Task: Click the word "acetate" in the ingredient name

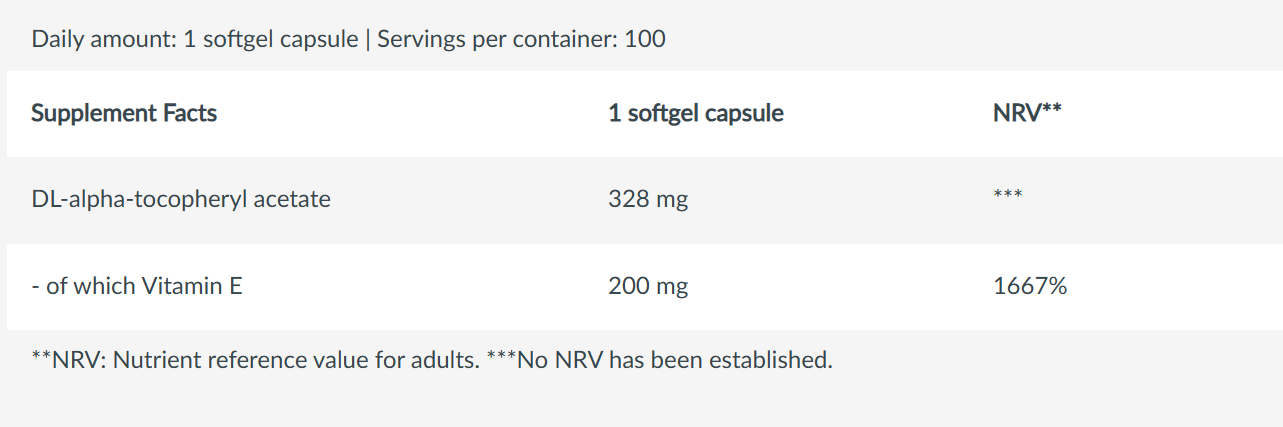Action: coord(292,199)
